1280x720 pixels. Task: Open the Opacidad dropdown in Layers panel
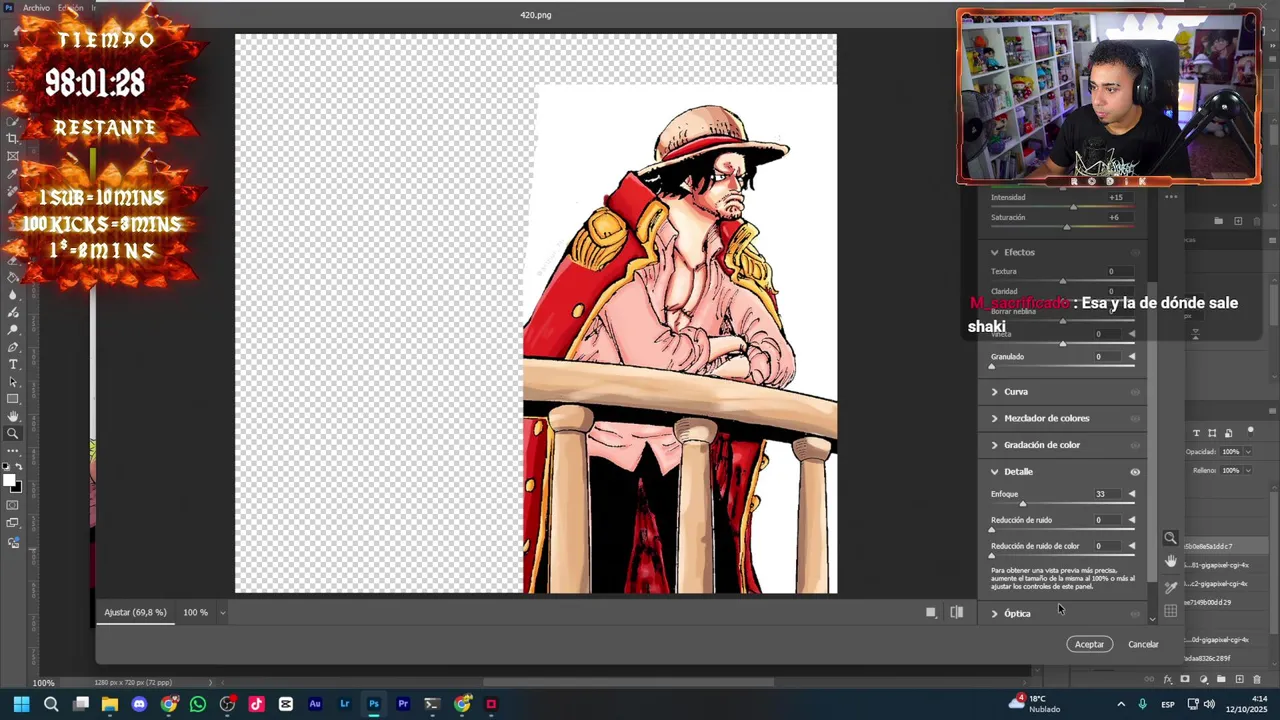(1248, 452)
